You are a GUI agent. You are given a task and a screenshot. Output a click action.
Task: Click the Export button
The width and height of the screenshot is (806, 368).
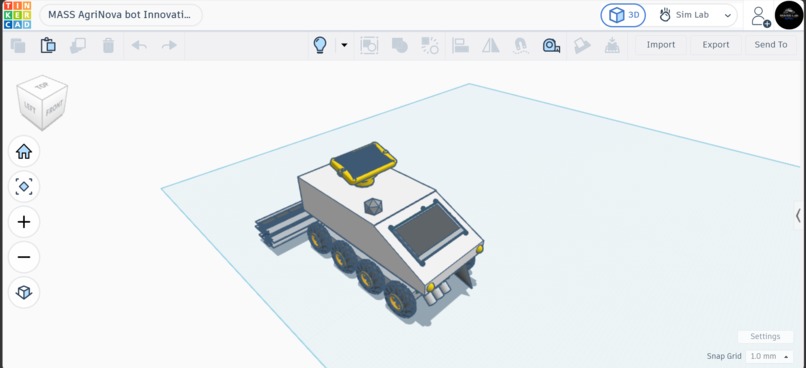[x=716, y=45]
